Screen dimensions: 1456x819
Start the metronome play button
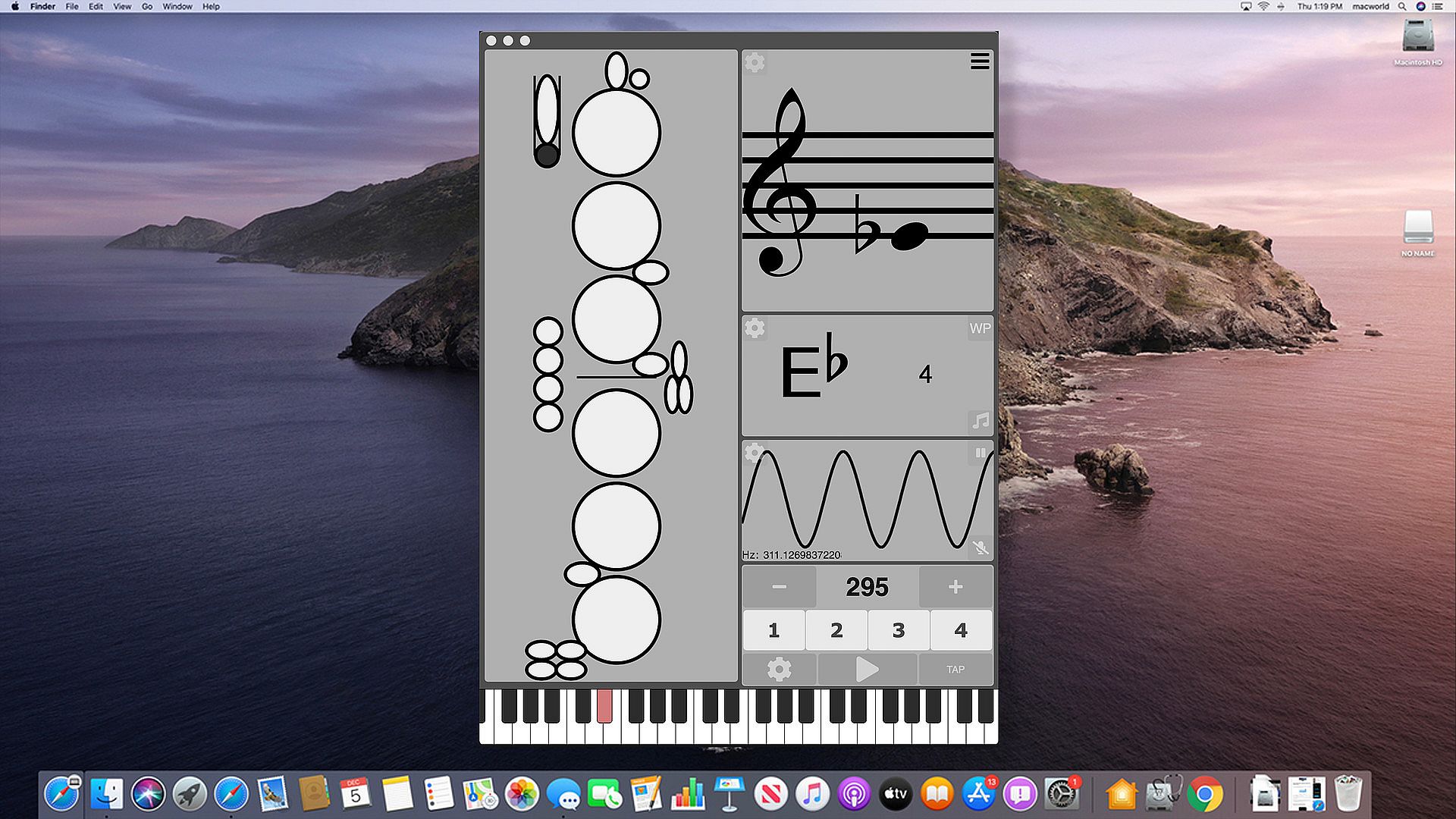[x=867, y=670]
